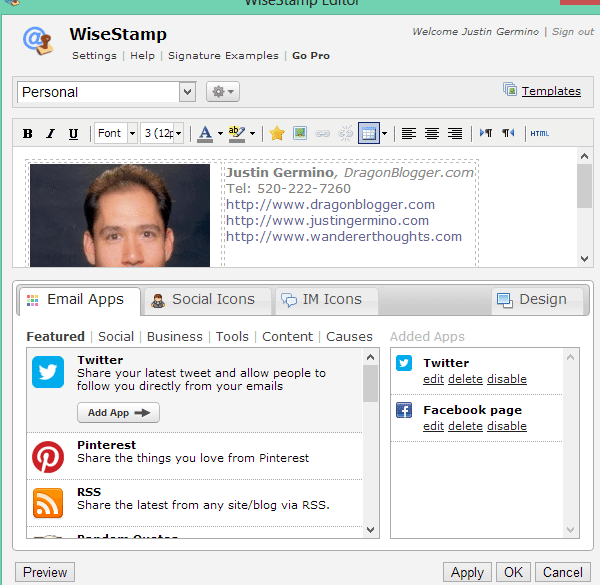Open the gear settings dropdown button
This screenshot has height=585, width=600.
(x=223, y=92)
